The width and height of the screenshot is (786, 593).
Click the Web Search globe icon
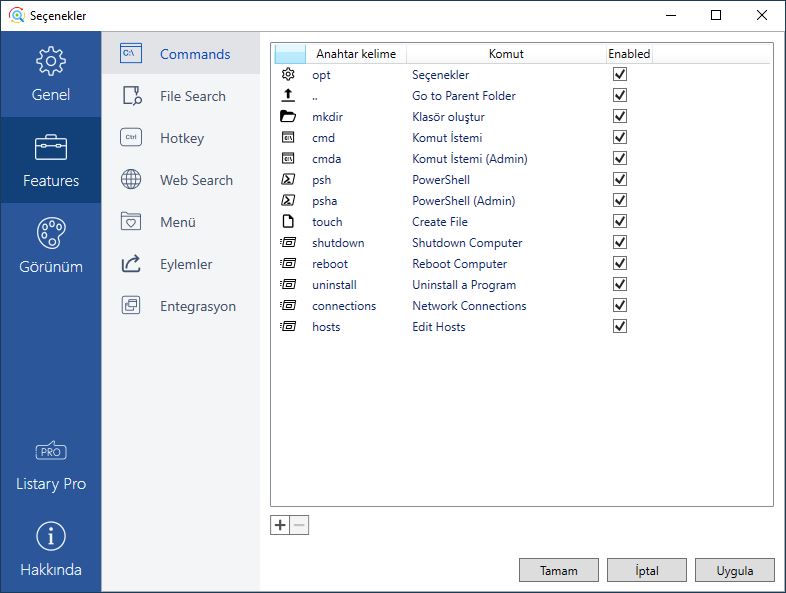pos(131,179)
